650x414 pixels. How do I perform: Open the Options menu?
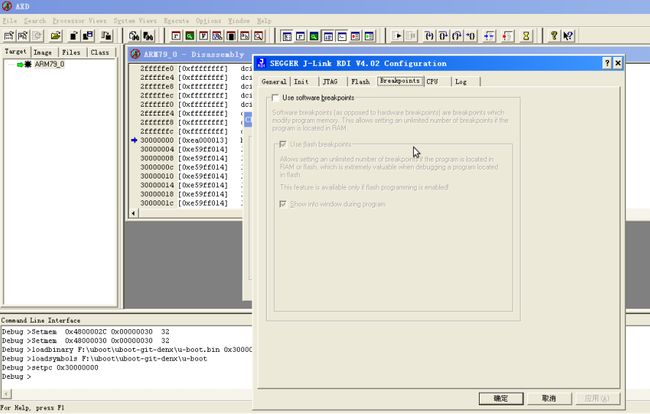pos(208,20)
